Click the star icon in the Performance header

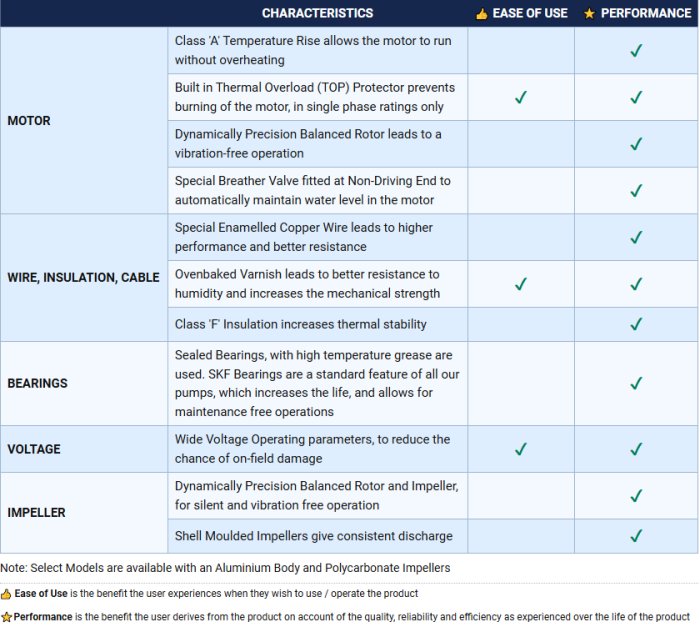(589, 13)
